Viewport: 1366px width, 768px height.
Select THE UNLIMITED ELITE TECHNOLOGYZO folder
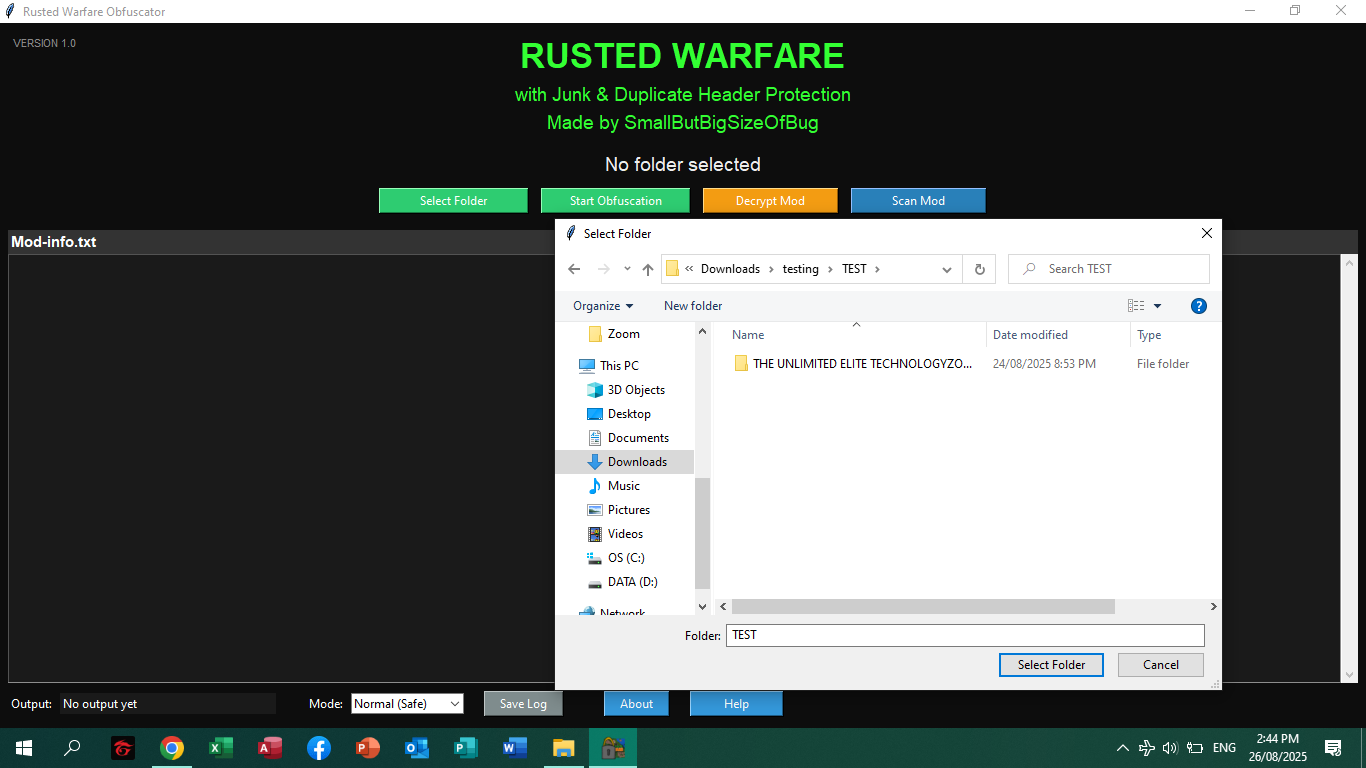[x=862, y=364]
